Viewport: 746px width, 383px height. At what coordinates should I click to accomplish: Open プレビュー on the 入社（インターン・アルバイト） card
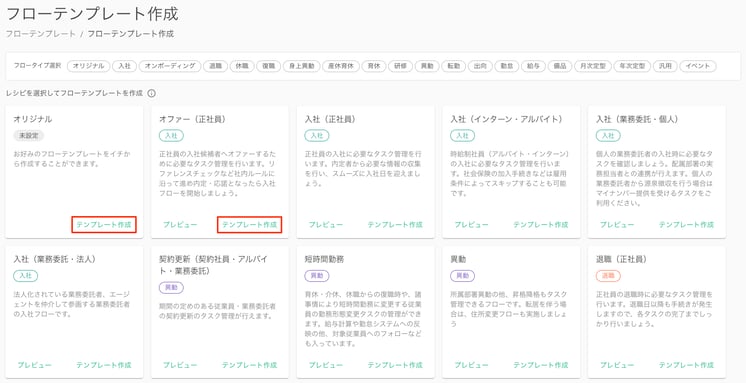coord(471,225)
